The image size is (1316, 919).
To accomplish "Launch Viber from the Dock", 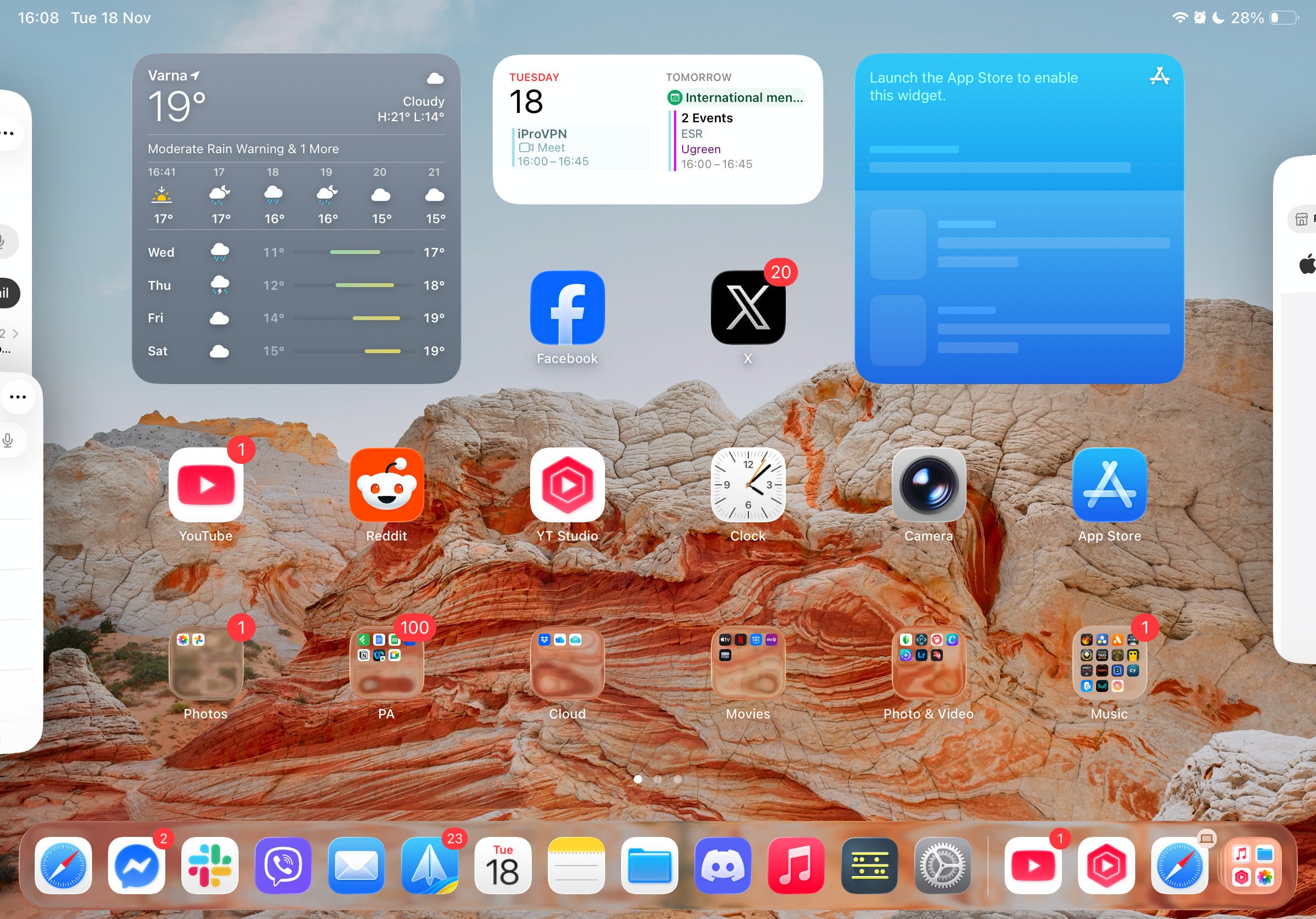I will (x=283, y=866).
